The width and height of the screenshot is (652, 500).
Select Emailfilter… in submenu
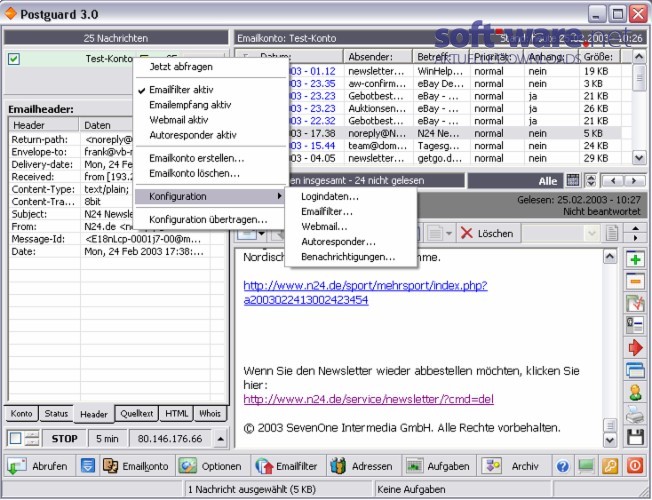point(351,211)
